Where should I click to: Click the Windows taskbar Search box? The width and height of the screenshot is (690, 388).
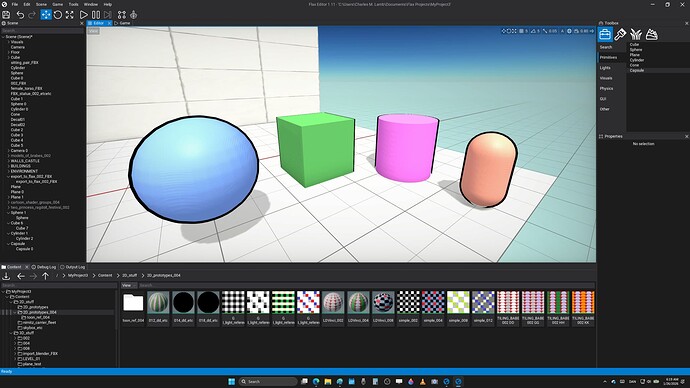pos(268,381)
